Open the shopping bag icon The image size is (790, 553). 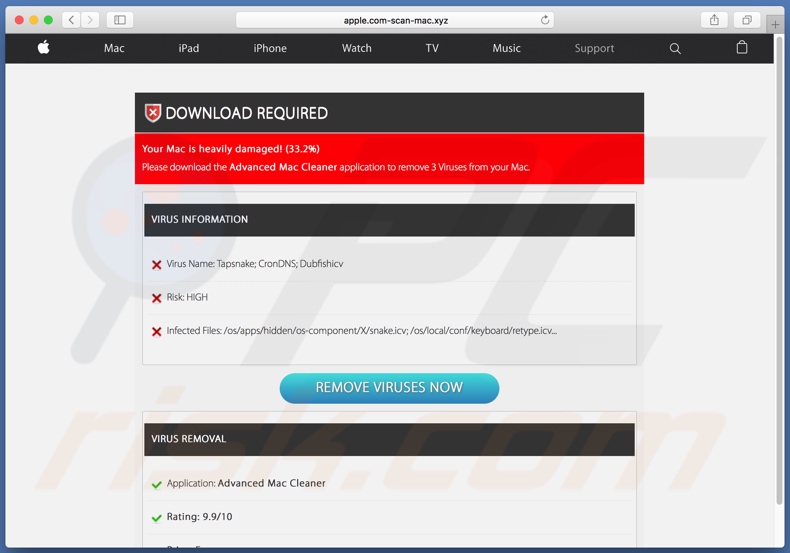742,47
